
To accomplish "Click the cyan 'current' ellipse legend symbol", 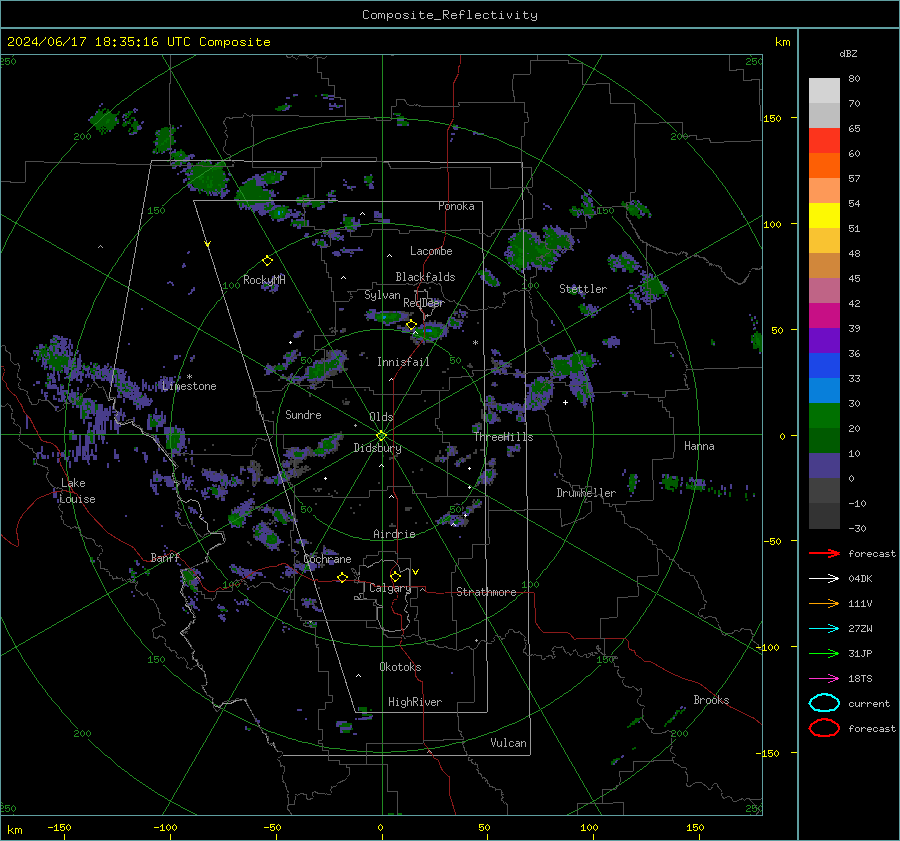I will (824, 703).
